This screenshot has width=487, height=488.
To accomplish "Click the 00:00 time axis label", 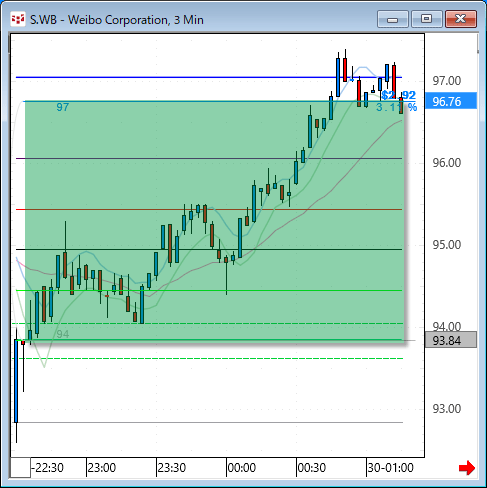I will (242, 468).
